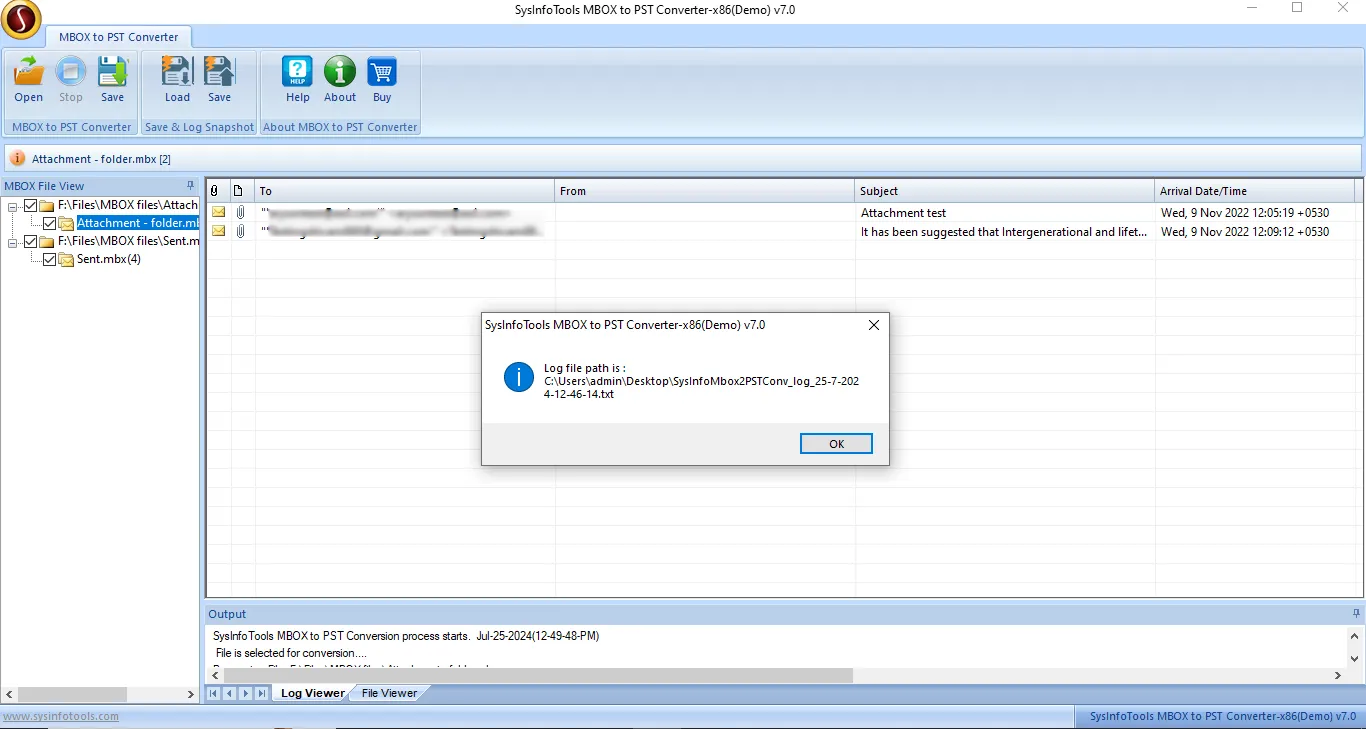Viewport: 1366px width, 729px height.
Task: Uncheck the Sent.mbx(4) checkbox
Action: click(x=49, y=259)
